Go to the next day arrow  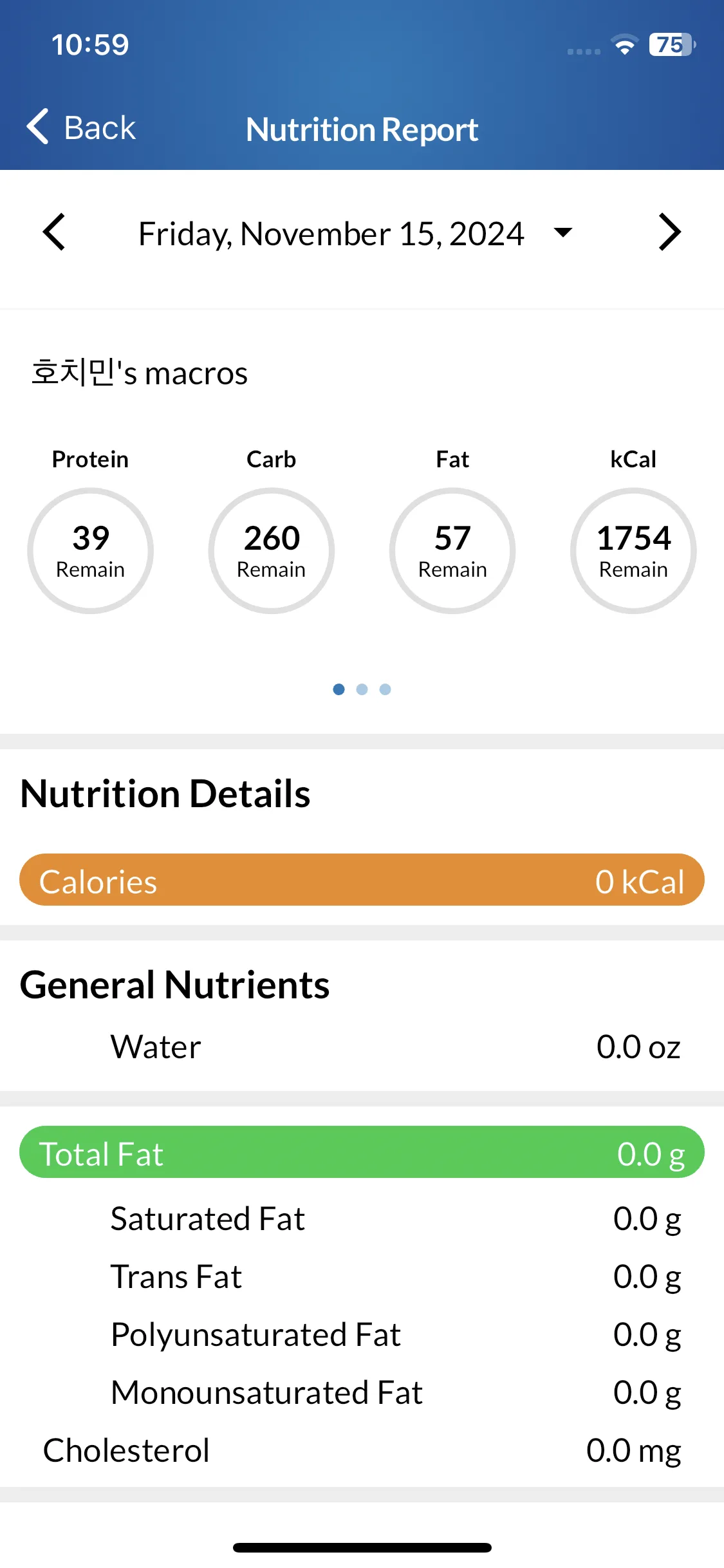(x=669, y=232)
